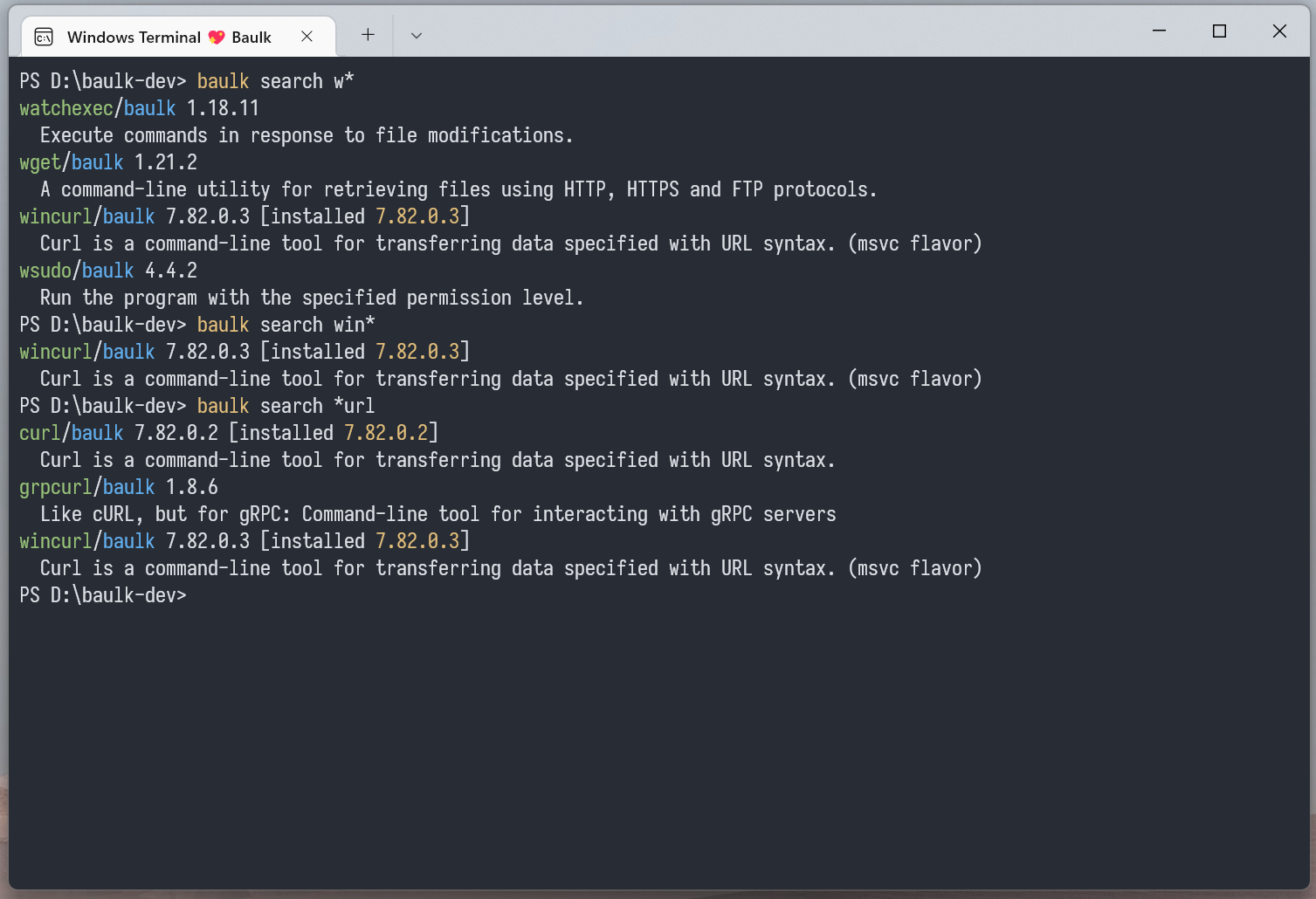Select the Windows Terminal Baulk tab title
Image resolution: width=1316 pixels, height=899 pixels.
[x=169, y=37]
